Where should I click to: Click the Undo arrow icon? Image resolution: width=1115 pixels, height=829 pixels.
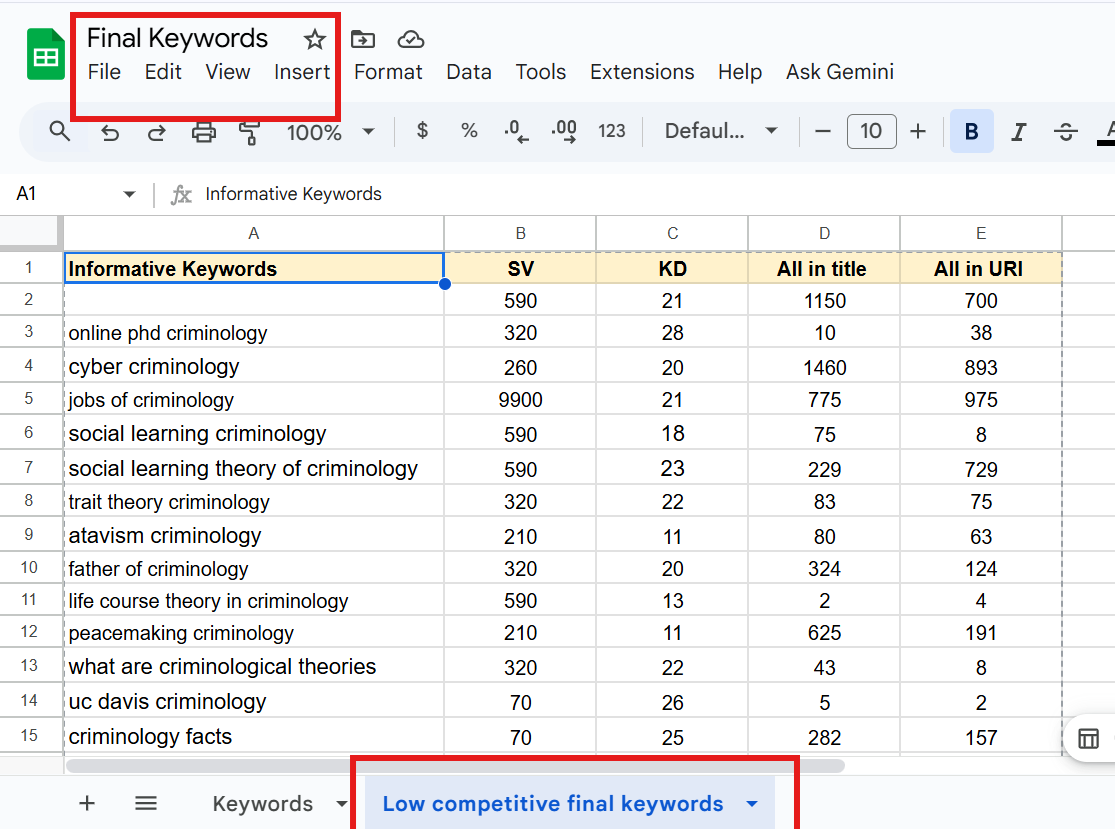(x=110, y=132)
